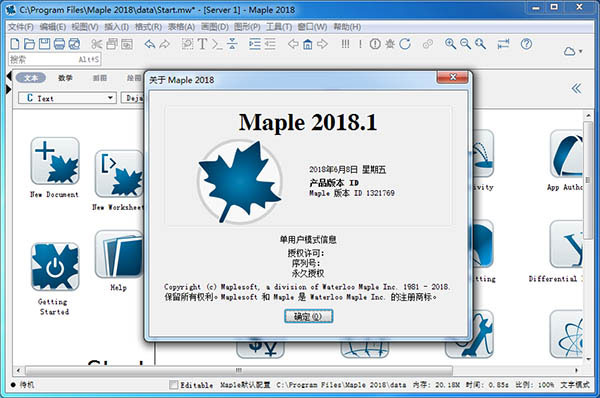This screenshot has width=600, height=398.
Task: Paste using the clipboard icon
Action: (x=127, y=44)
